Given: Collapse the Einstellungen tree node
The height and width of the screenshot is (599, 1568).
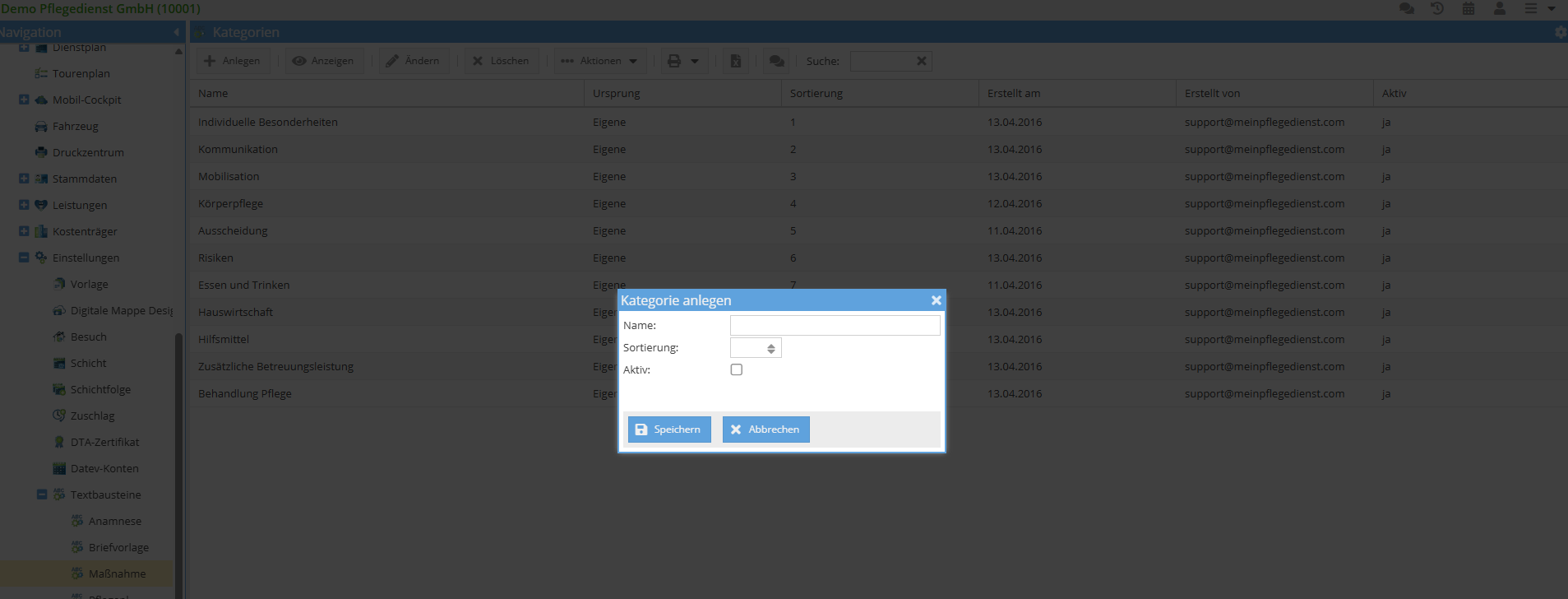Looking at the screenshot, I should click(x=24, y=258).
